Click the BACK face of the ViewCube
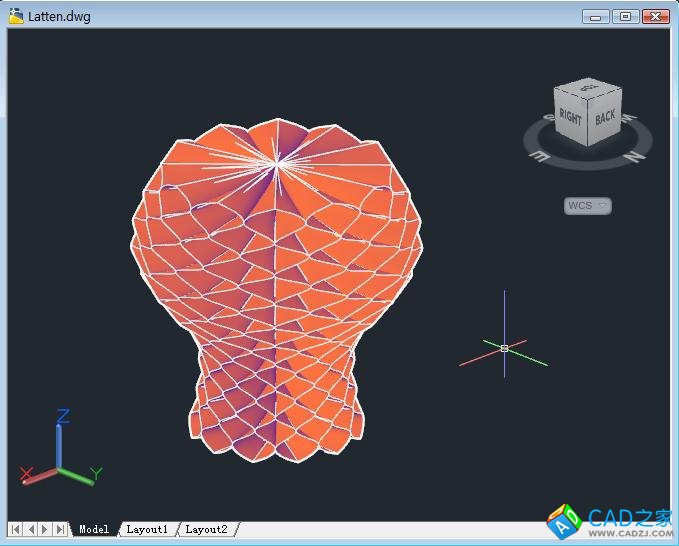 click(x=605, y=117)
